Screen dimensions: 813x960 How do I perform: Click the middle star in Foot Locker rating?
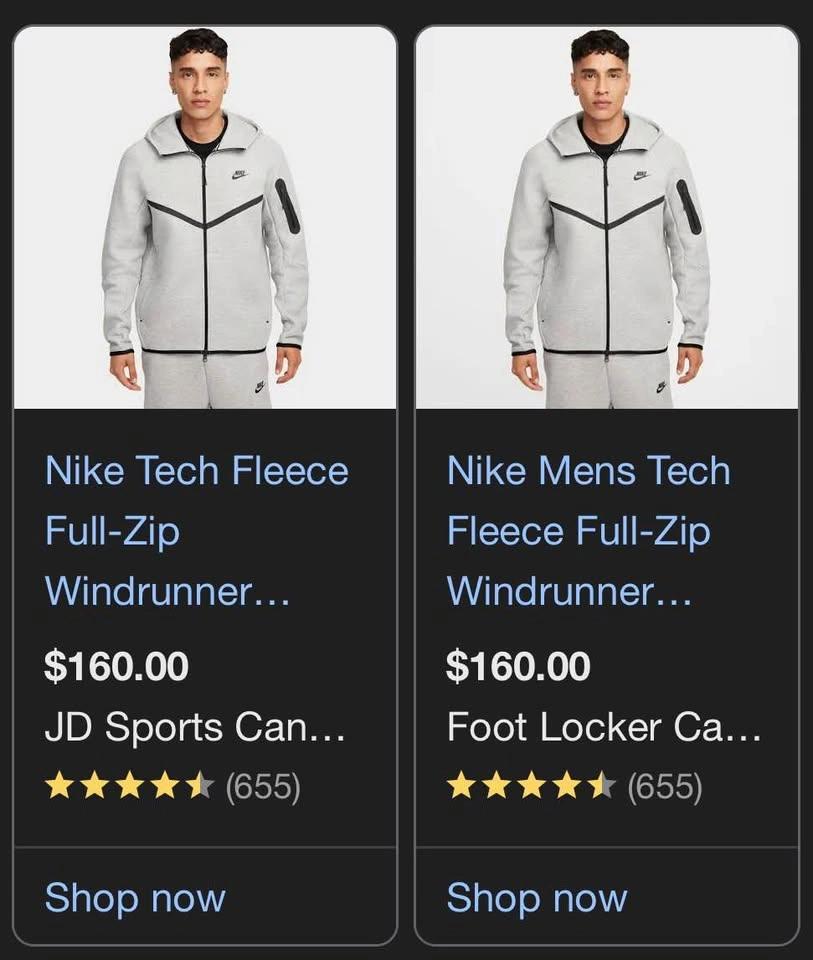532,787
